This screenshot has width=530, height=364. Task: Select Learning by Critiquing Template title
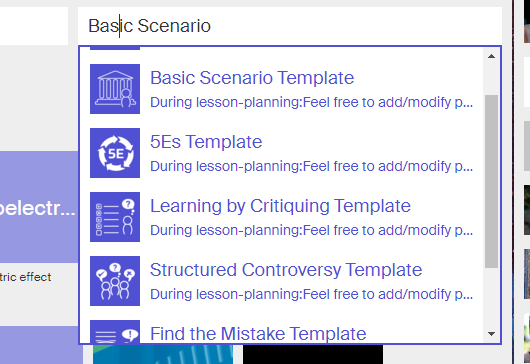coord(280,206)
